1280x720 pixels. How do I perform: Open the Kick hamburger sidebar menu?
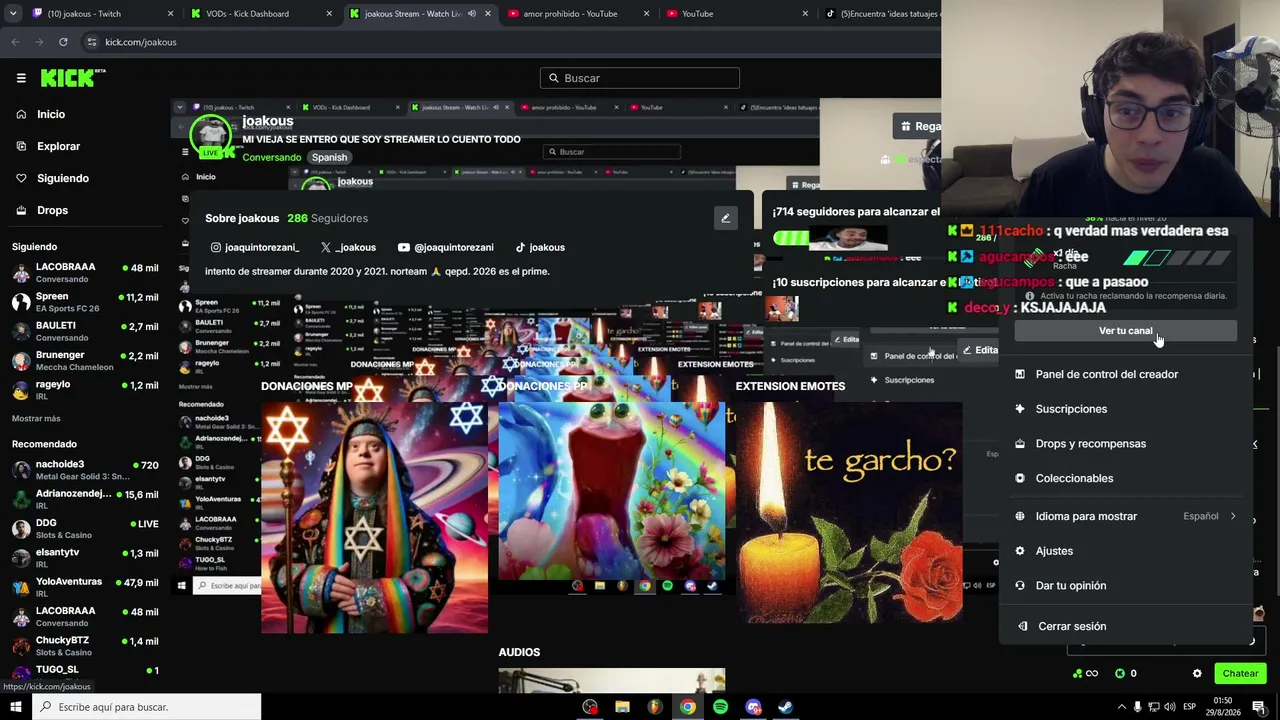[21, 78]
